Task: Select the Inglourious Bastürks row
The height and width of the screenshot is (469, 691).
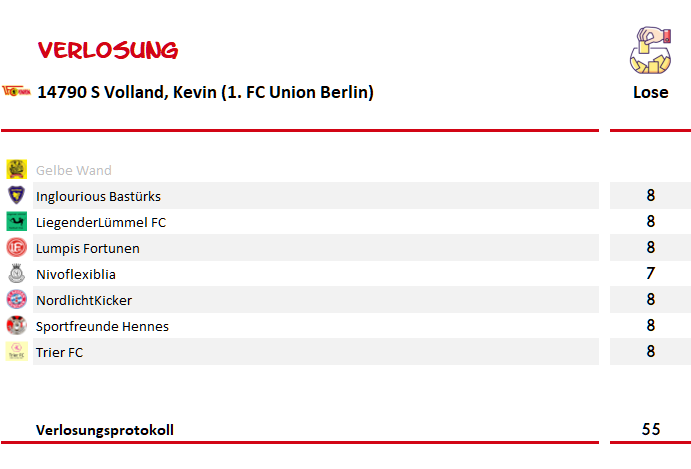Action: [x=316, y=196]
